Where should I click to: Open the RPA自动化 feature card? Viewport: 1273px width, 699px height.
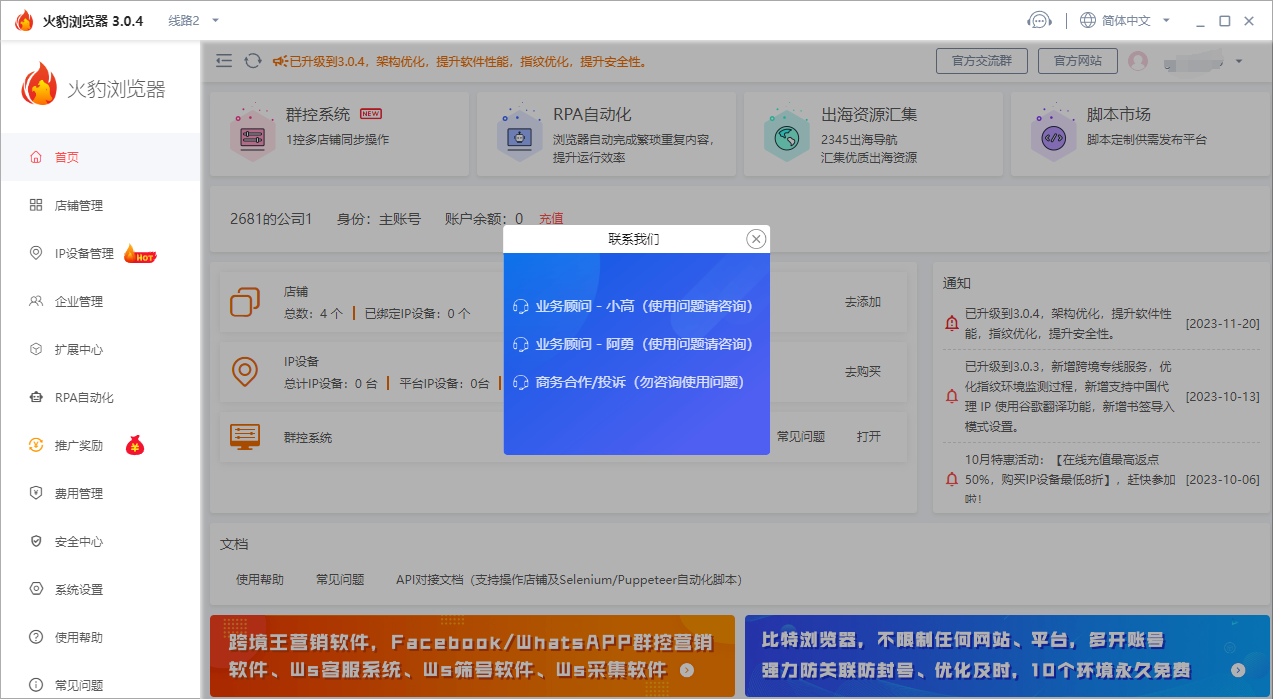coord(605,134)
